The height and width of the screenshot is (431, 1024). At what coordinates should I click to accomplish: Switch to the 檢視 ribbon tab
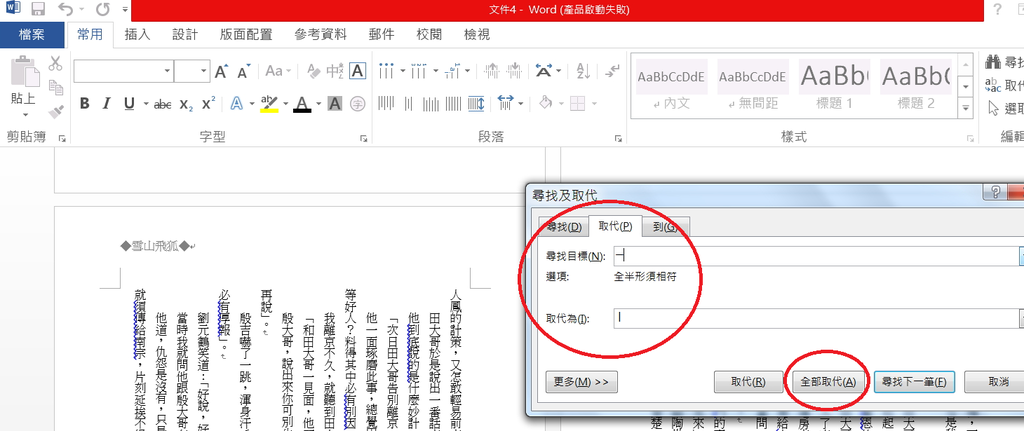[477, 35]
